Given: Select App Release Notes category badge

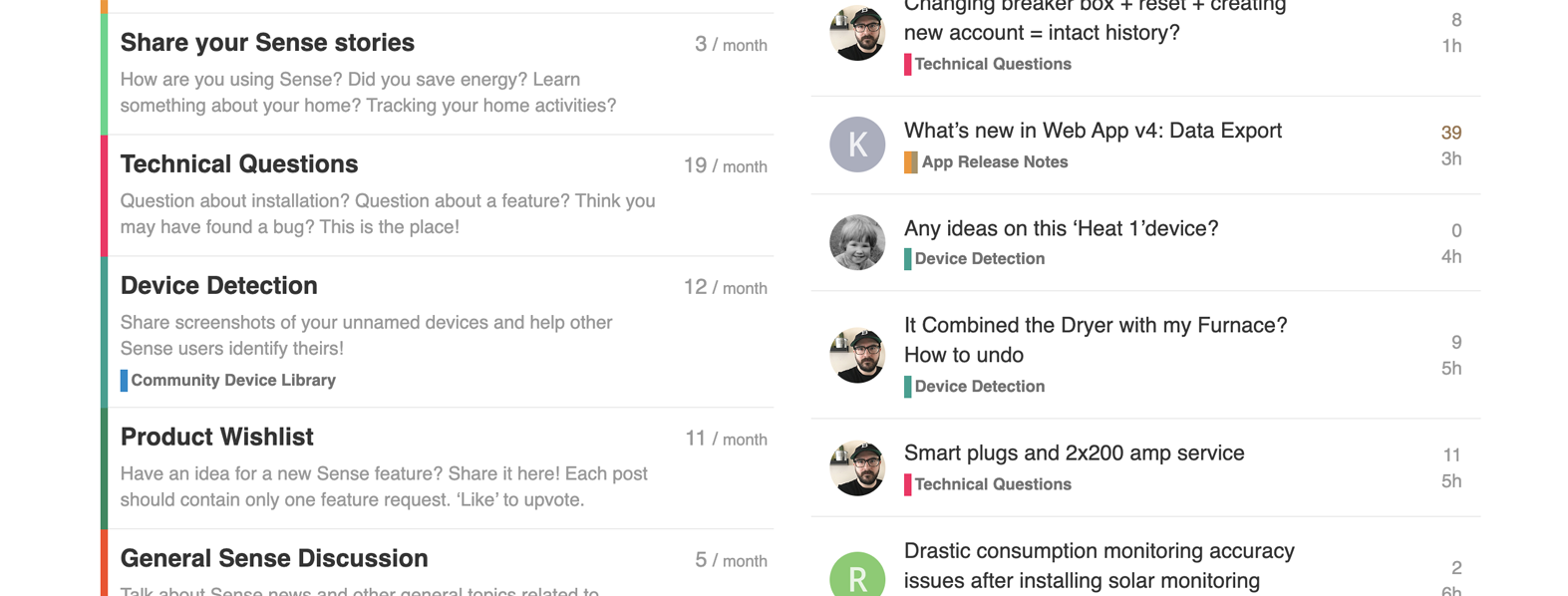Looking at the screenshot, I should pyautogui.click(x=986, y=162).
